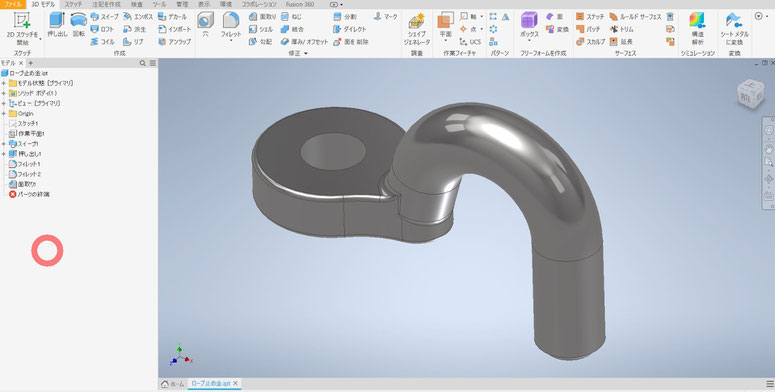Launch 構造解析 simulation
This screenshot has width=775, height=392.
pyautogui.click(x=697, y=29)
